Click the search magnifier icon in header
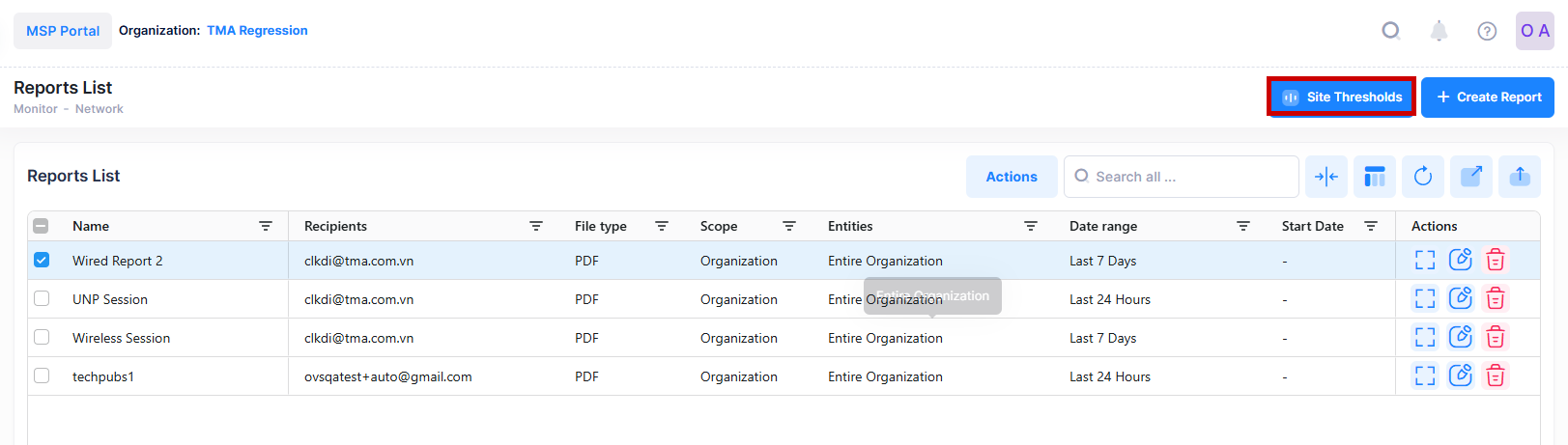1568x445 pixels. tap(1390, 31)
